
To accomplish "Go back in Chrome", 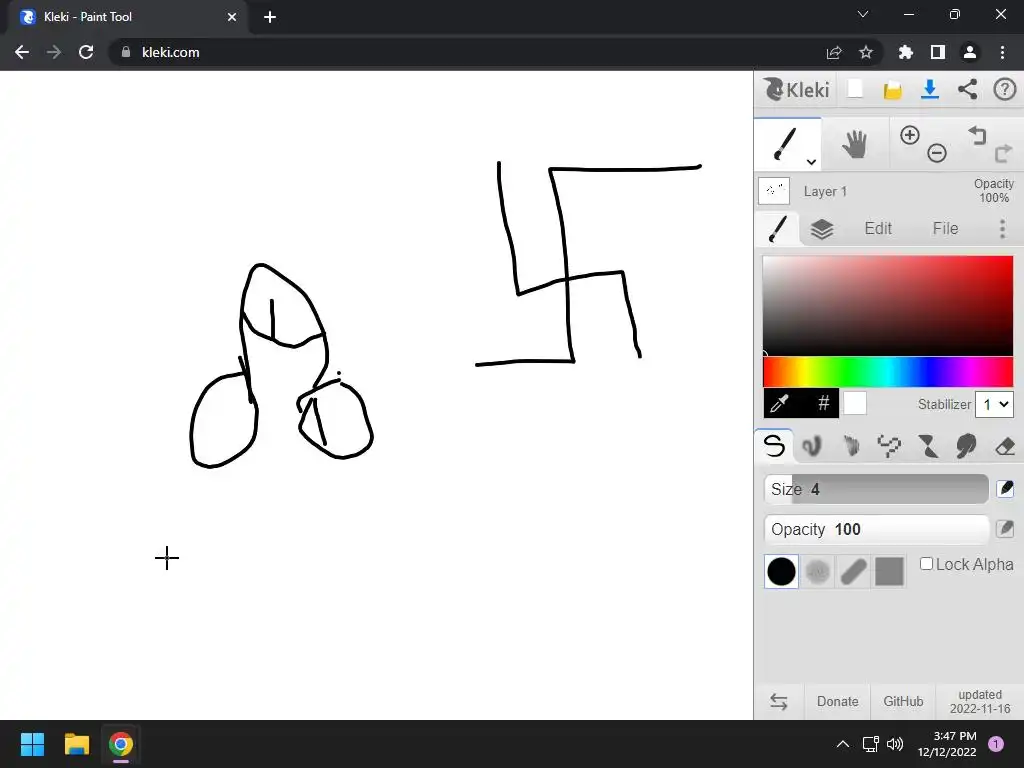I will (22, 52).
